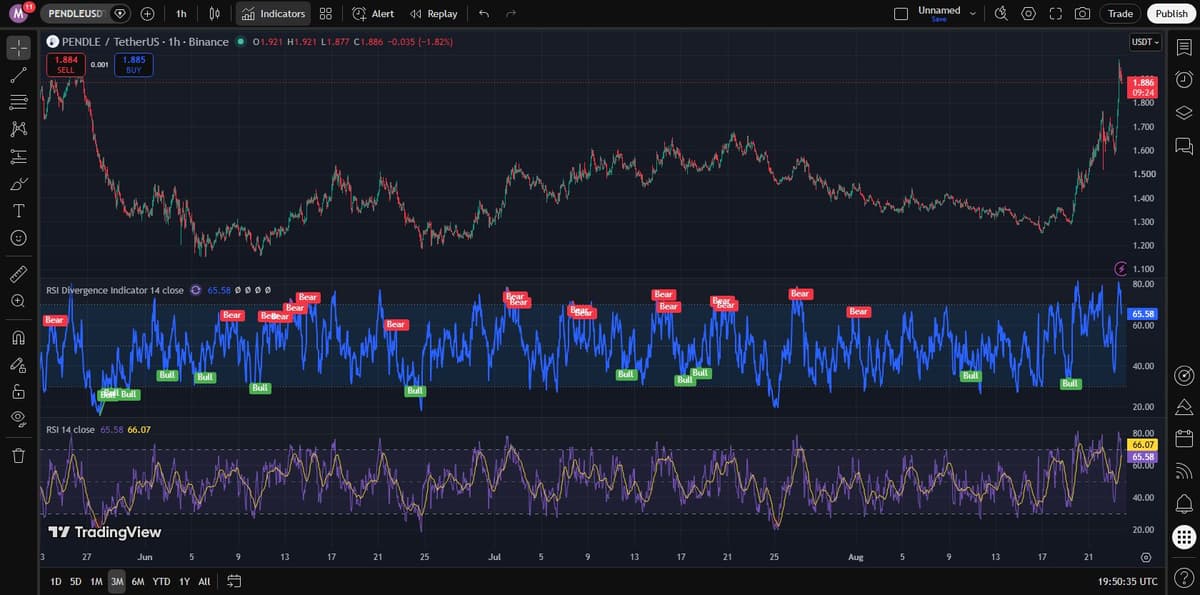Open the USDT price scale currency dropdown
Viewport: 1200px width, 595px height.
[1145, 42]
